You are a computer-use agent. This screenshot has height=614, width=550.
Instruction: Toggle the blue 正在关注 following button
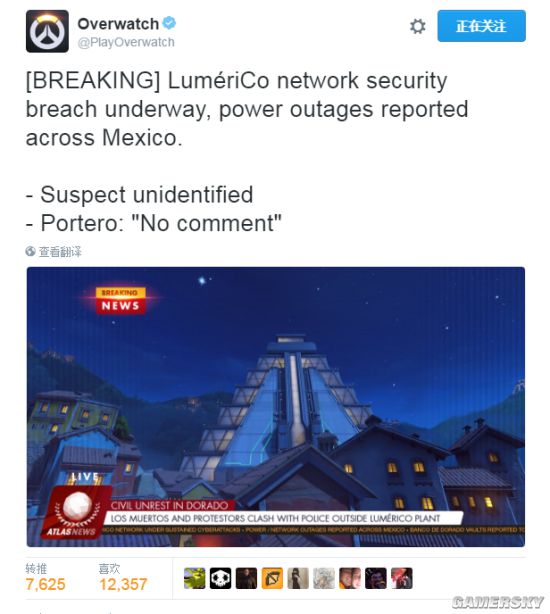click(481, 26)
